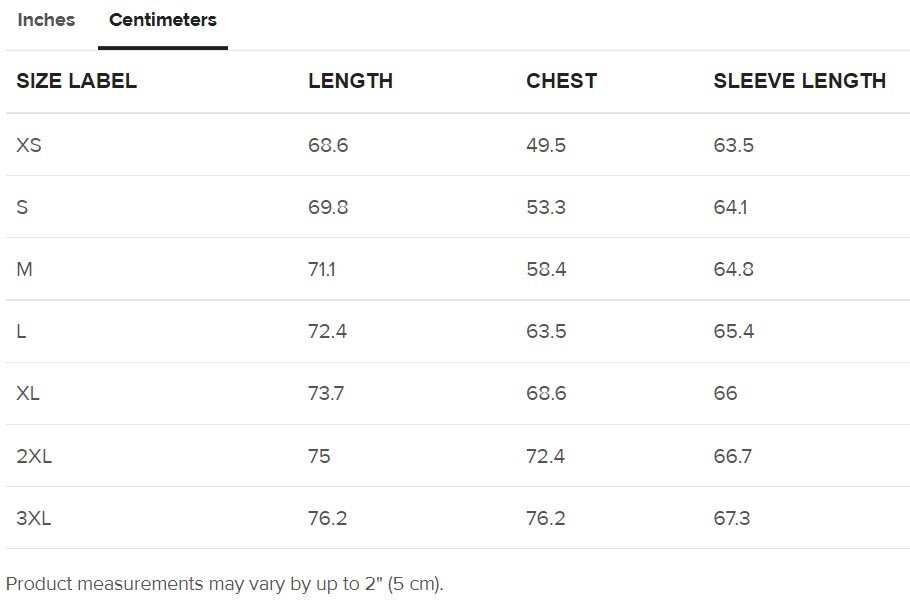Select the XL size row label
The width and height of the screenshot is (910, 615).
[28, 393]
